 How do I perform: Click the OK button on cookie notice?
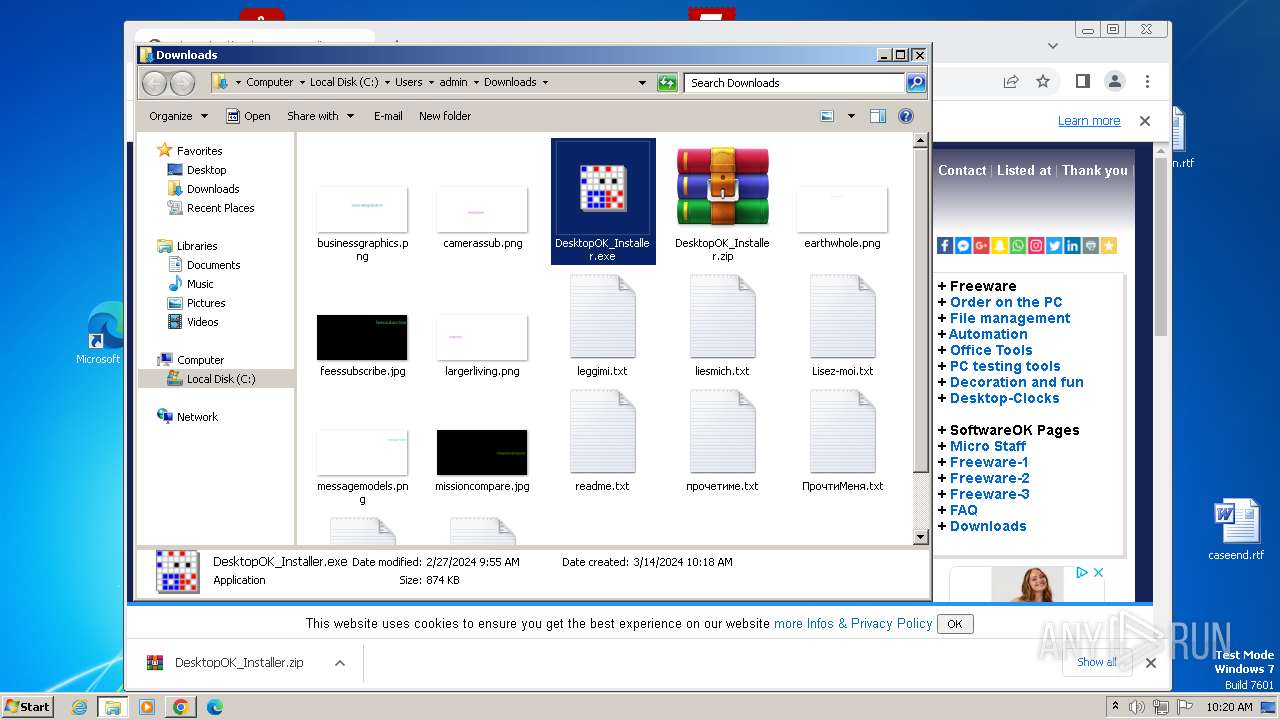point(954,624)
